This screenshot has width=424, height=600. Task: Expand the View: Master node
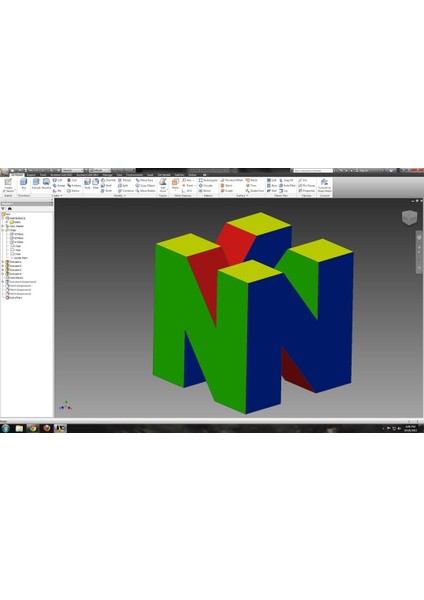[3, 226]
